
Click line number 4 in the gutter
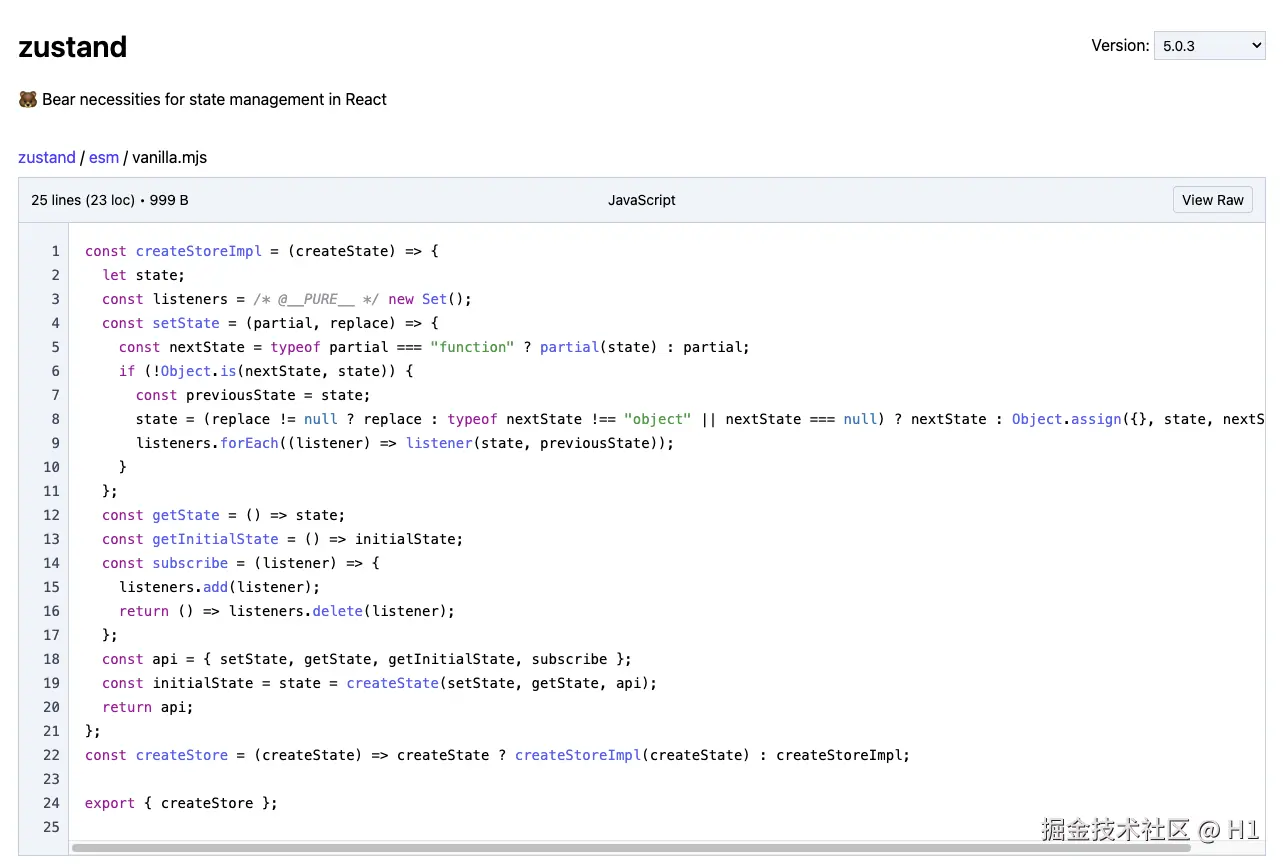[x=56, y=323]
